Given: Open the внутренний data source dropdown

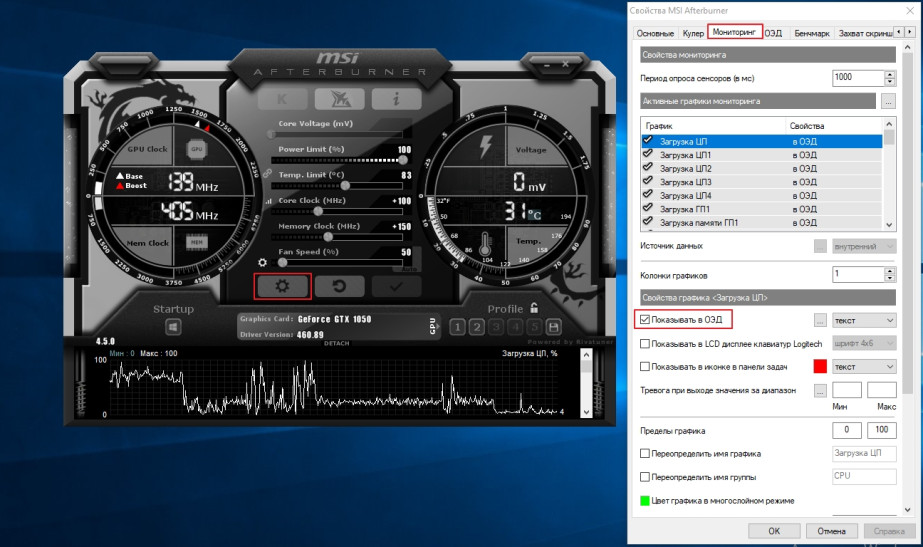Looking at the screenshot, I should pos(864,246).
